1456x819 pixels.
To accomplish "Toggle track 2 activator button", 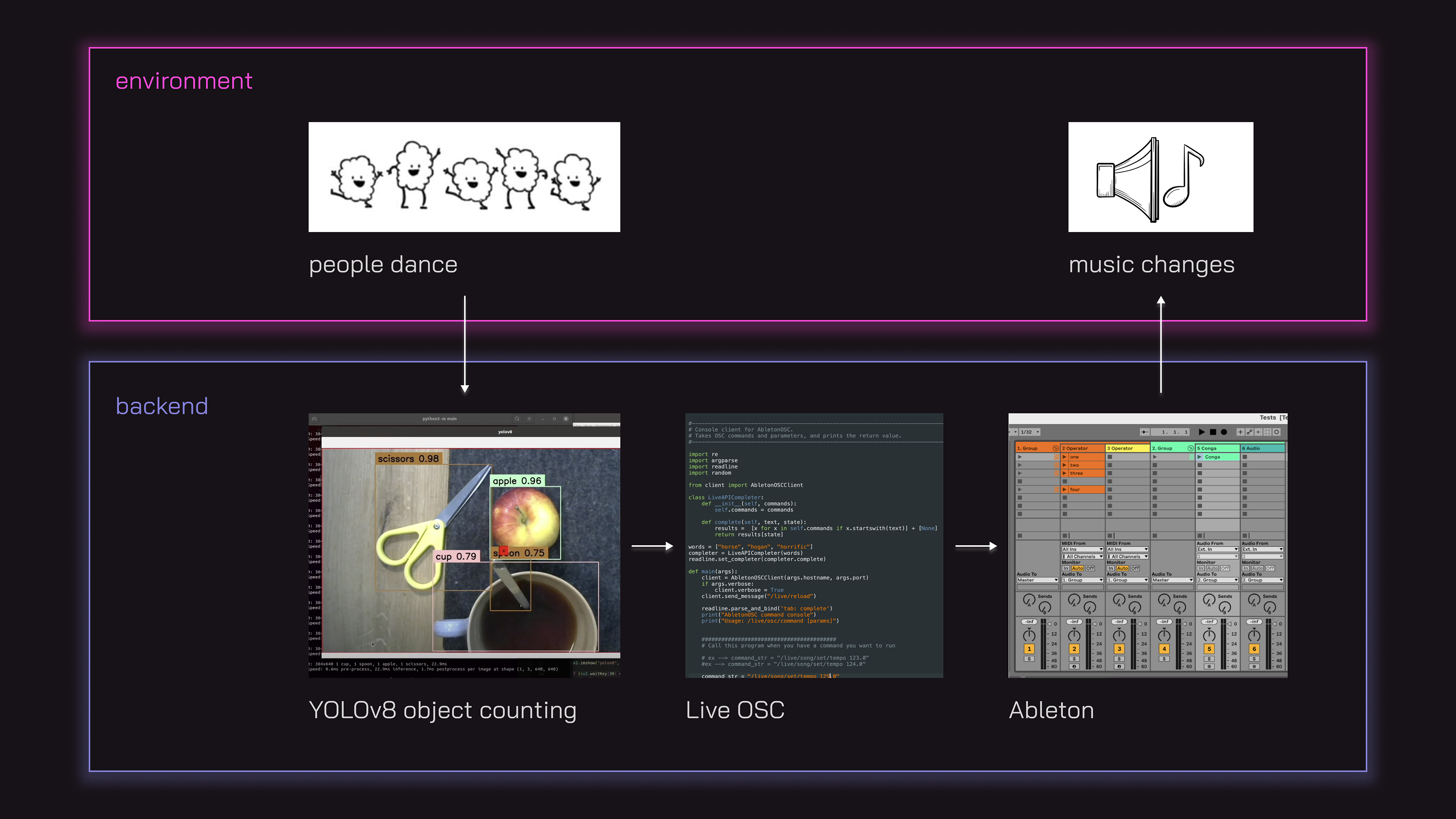I will 1074,649.
